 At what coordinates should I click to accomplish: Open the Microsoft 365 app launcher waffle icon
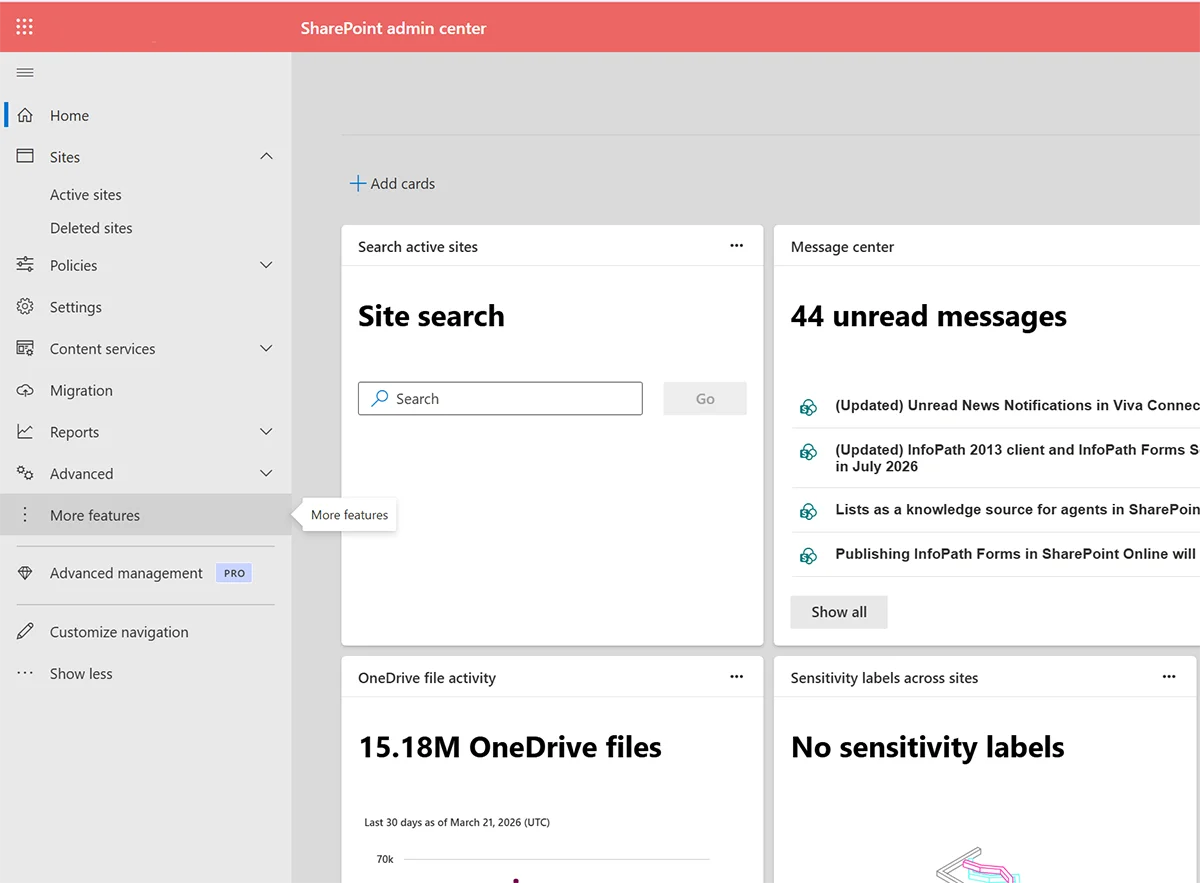point(24,26)
